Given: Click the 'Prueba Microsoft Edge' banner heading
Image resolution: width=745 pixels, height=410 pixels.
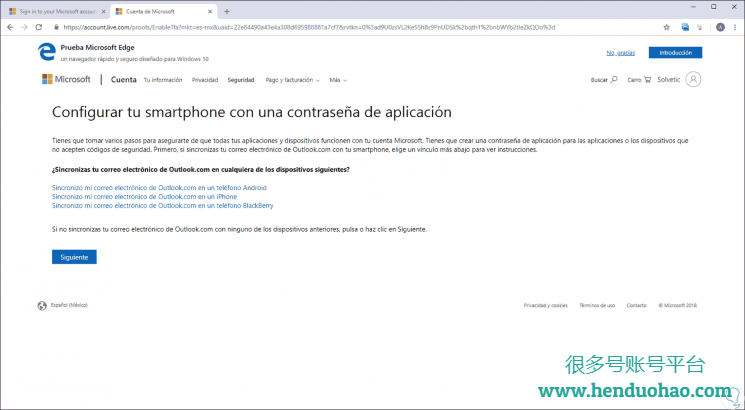Looking at the screenshot, I should click(x=97, y=48).
